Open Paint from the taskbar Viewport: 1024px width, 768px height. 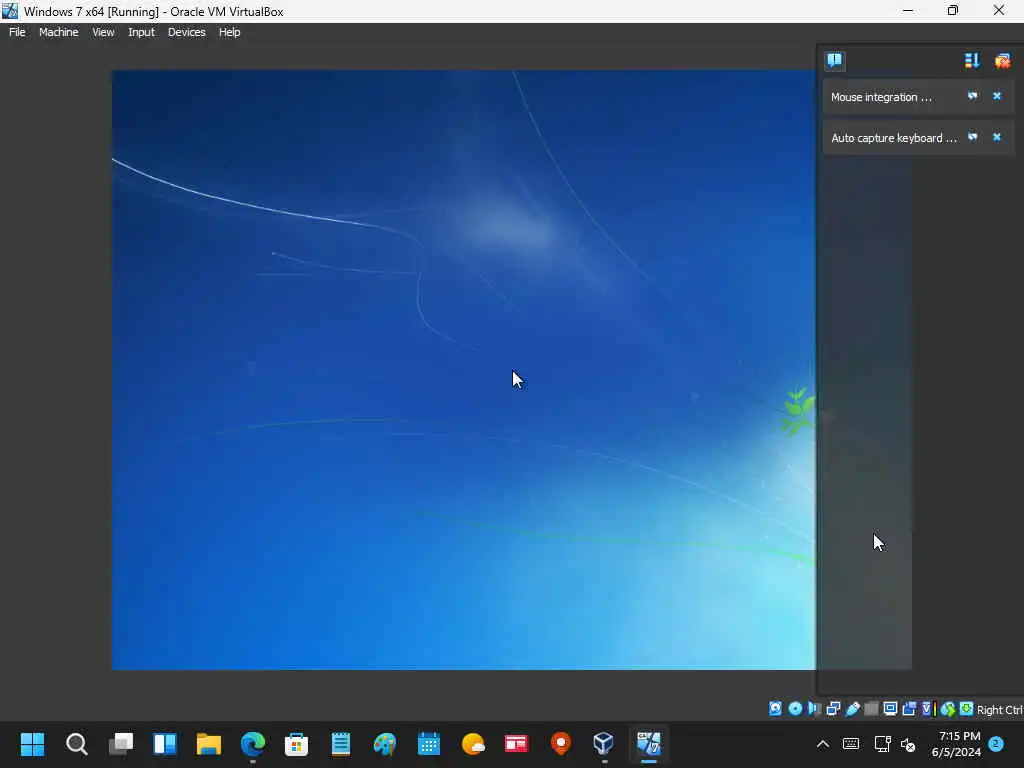tap(385, 744)
